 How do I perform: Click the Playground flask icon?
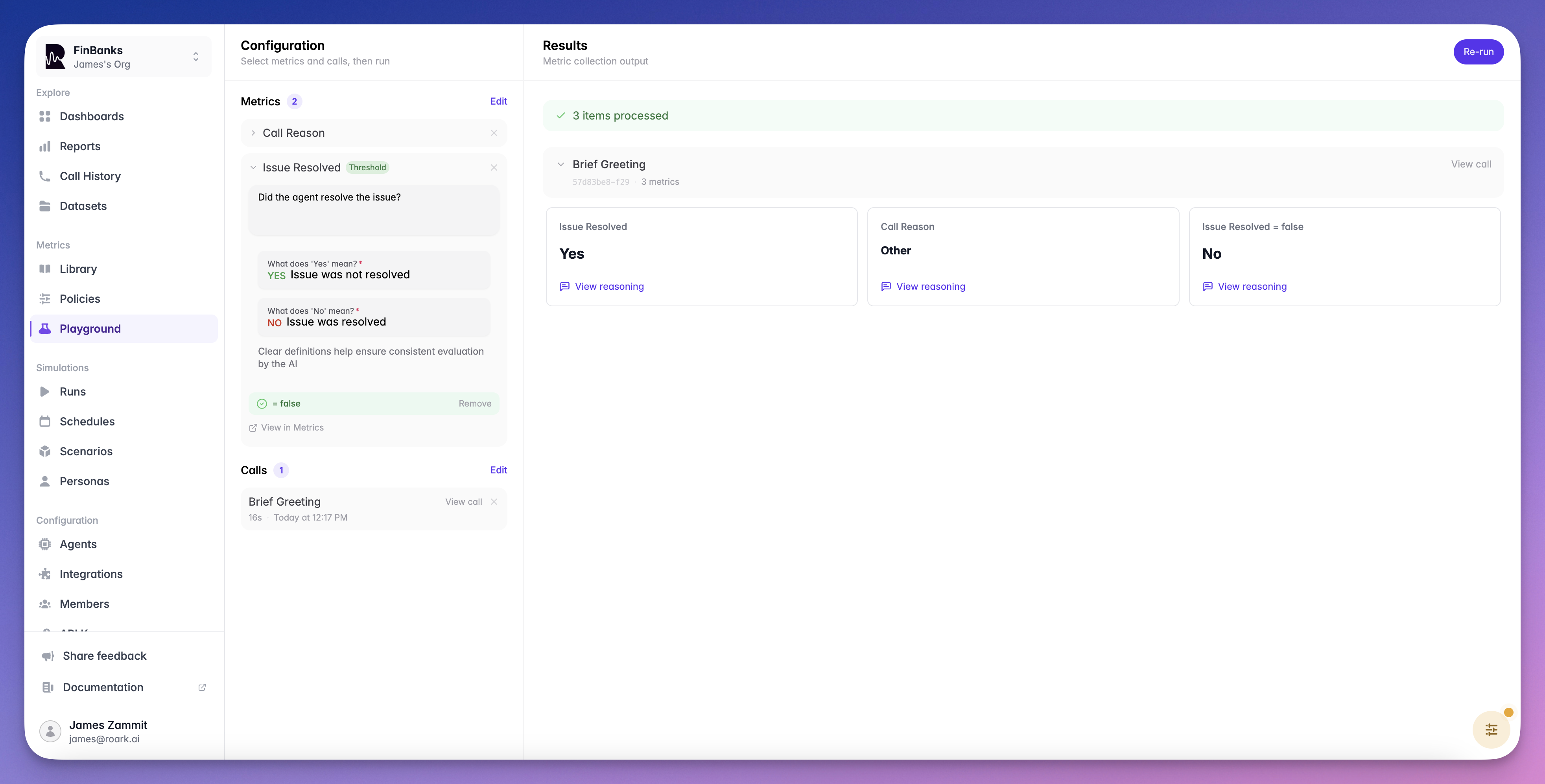[x=44, y=328]
